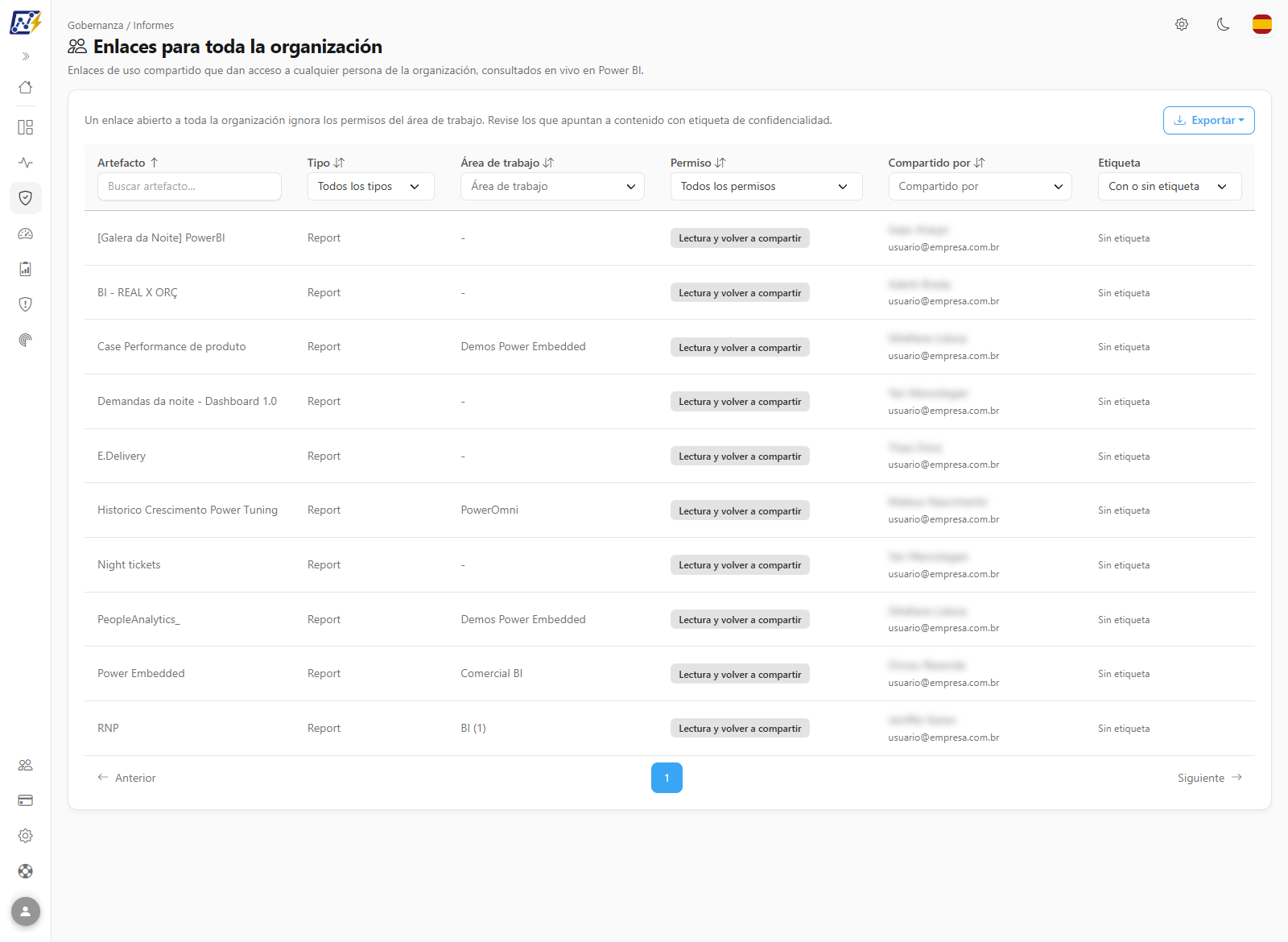1288x942 pixels.
Task: Go to the Anterior page
Action: [126, 778]
